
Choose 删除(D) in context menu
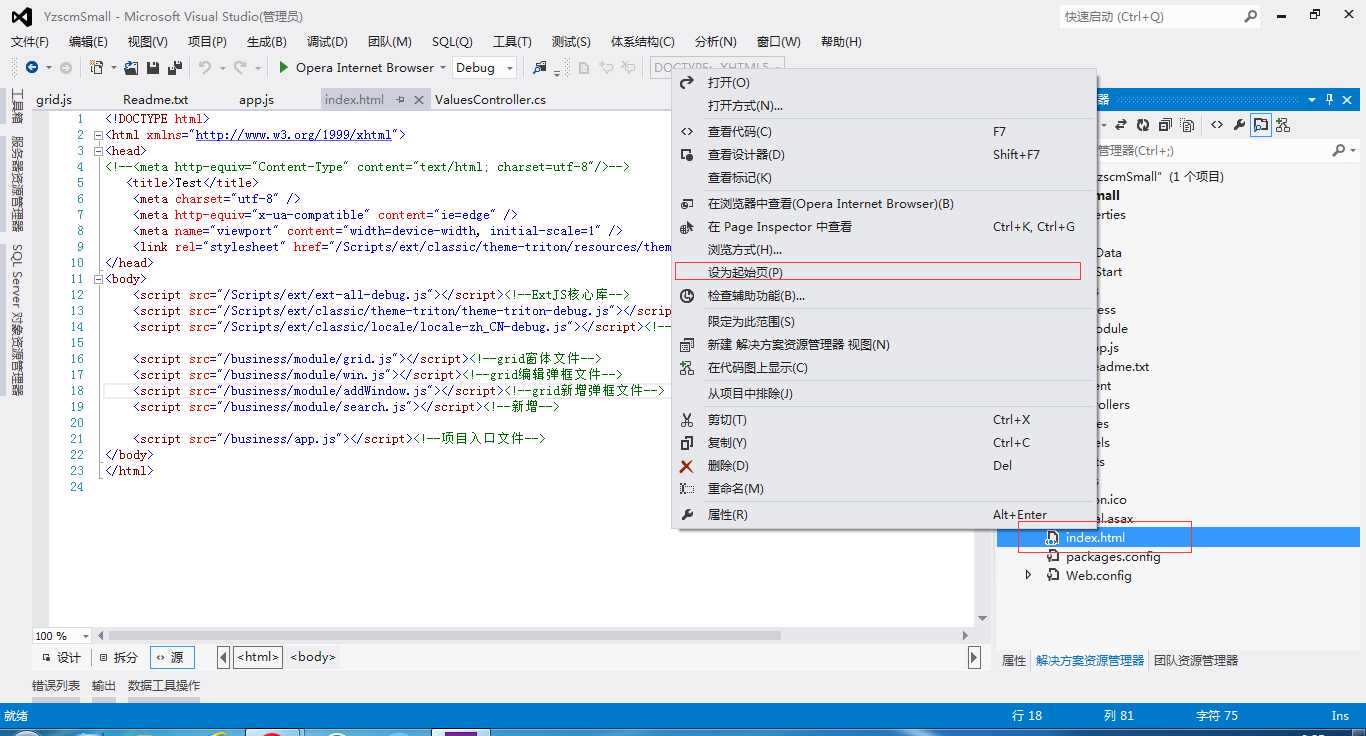pyautogui.click(x=885, y=465)
